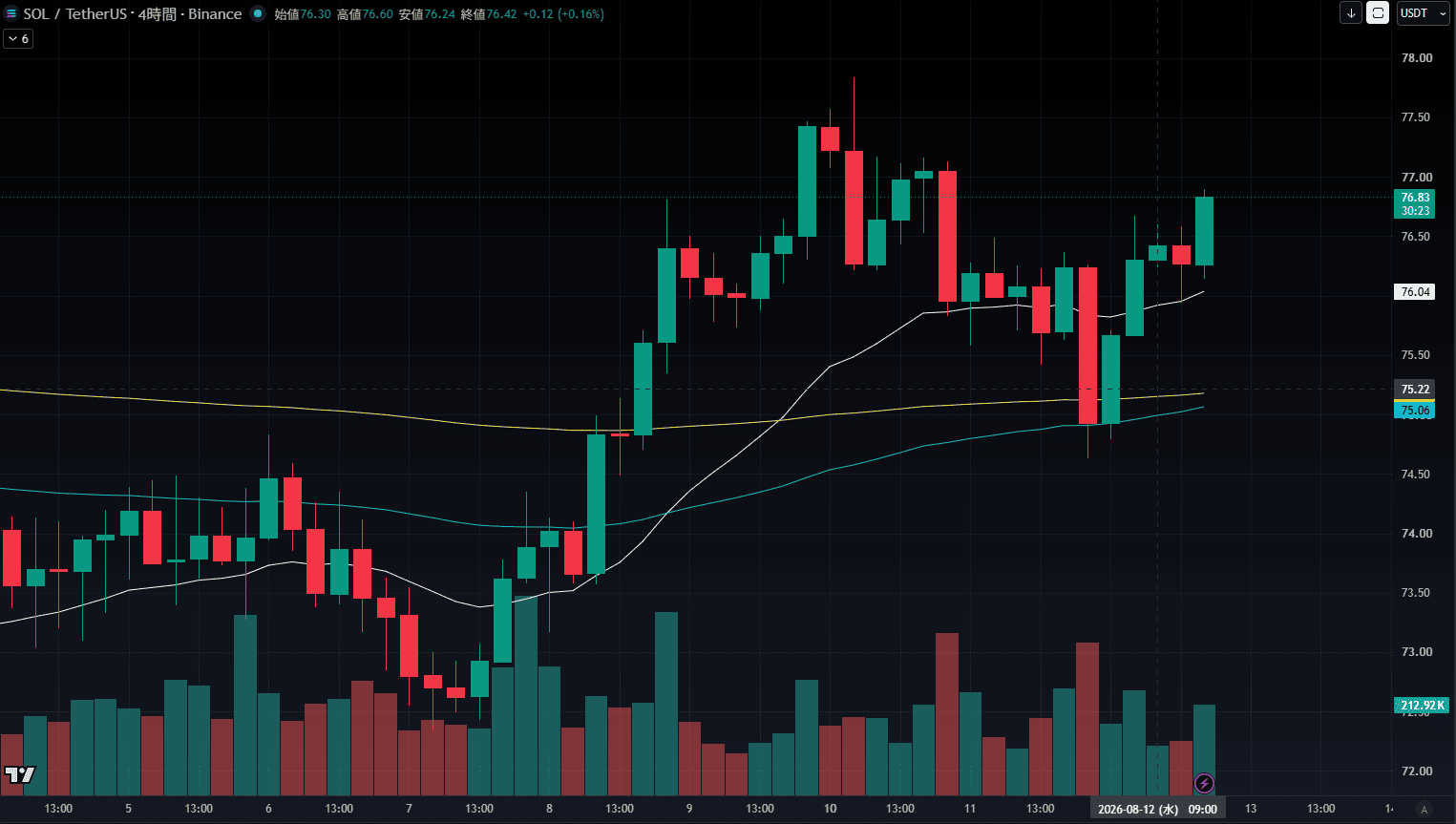Click the +0.12 (+0.16%) change value
Viewport: 1456px width, 824px height.
coord(563,14)
